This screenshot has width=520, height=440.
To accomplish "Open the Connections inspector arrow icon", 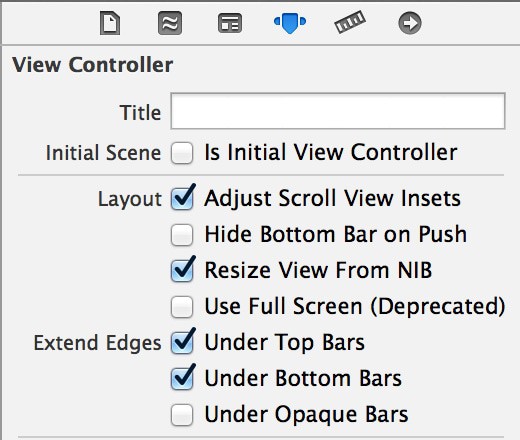I will click(x=410, y=23).
